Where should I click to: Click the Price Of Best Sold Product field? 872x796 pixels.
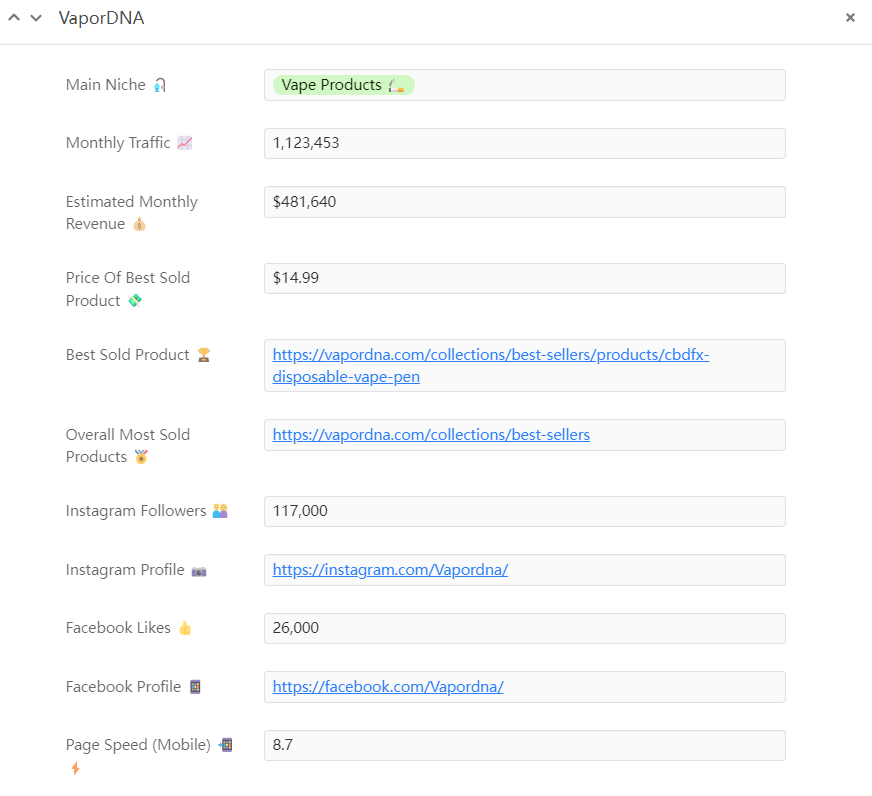pyautogui.click(x=524, y=278)
